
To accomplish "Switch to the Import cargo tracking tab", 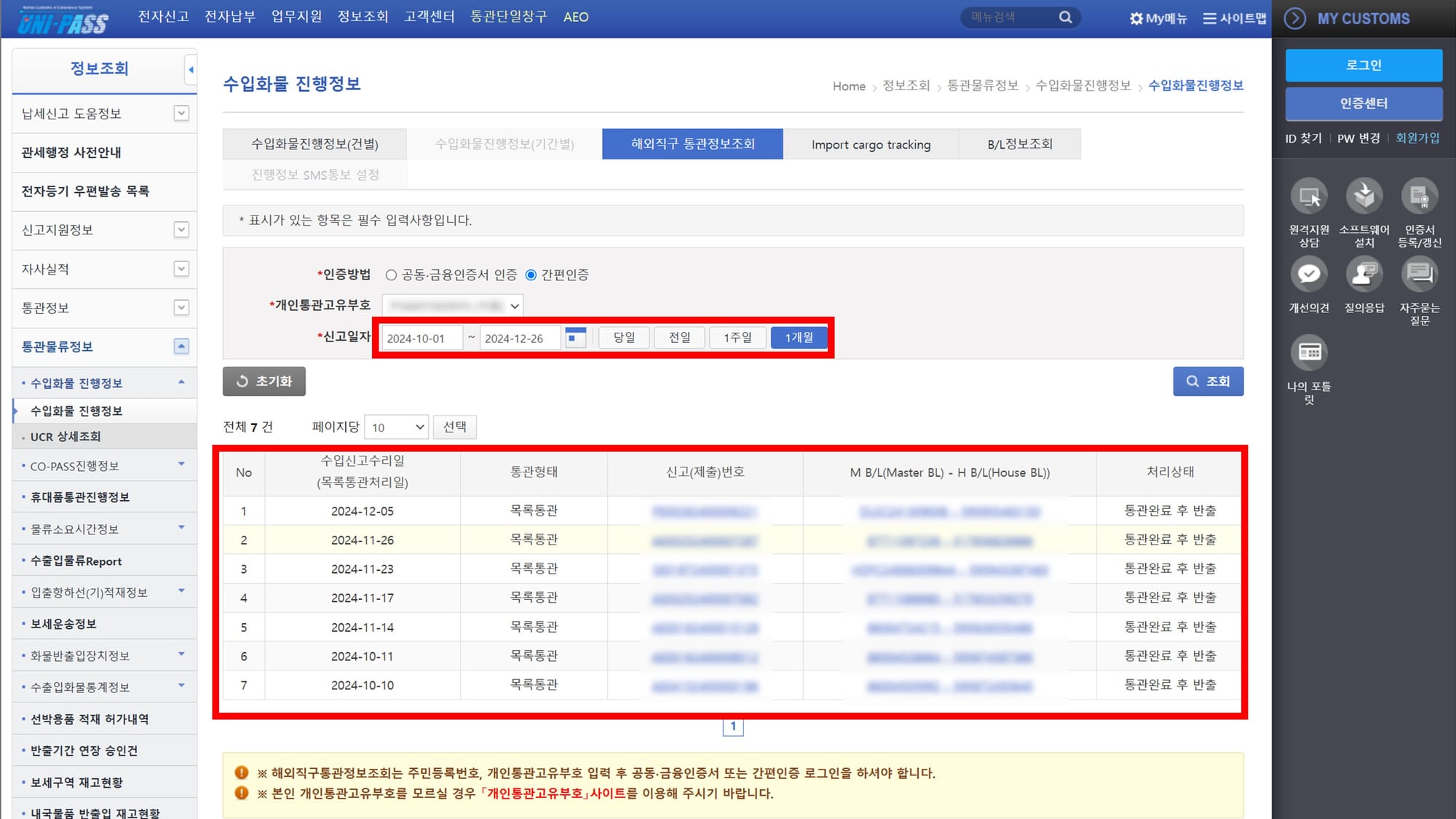I will pyautogui.click(x=871, y=144).
